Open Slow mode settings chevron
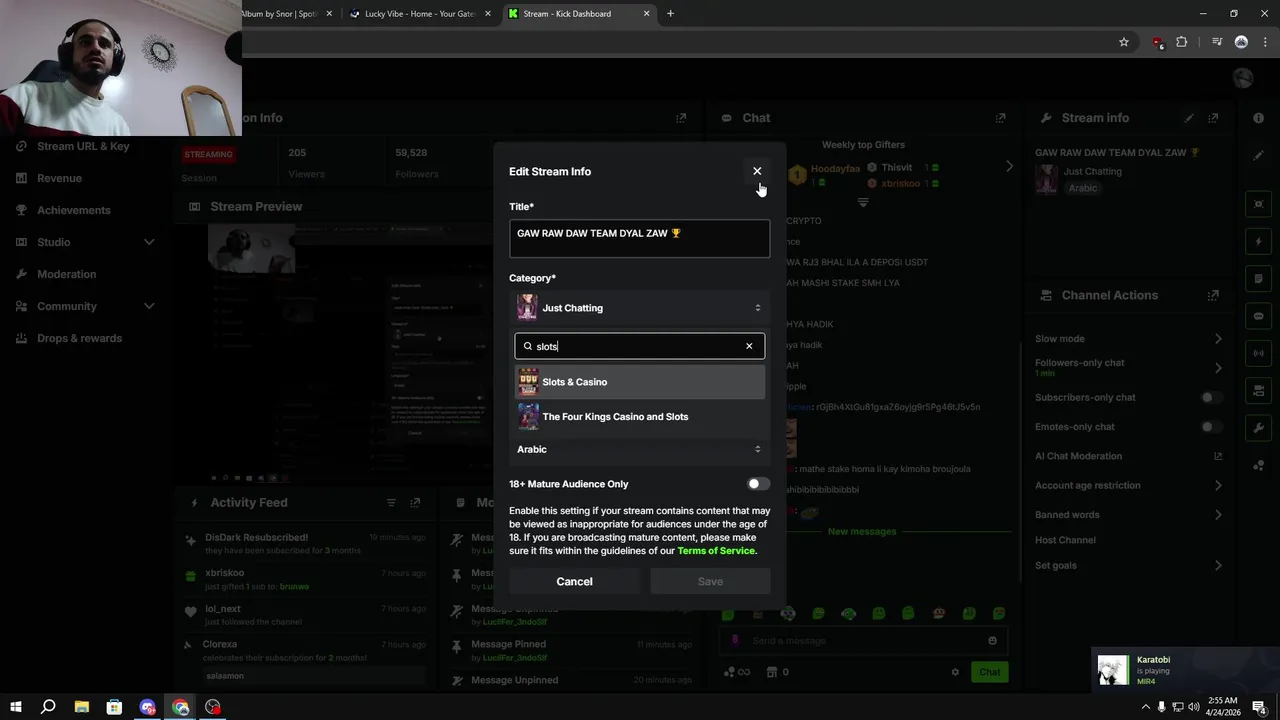Screen dimensions: 1280x720 pyautogui.click(x=1218, y=339)
